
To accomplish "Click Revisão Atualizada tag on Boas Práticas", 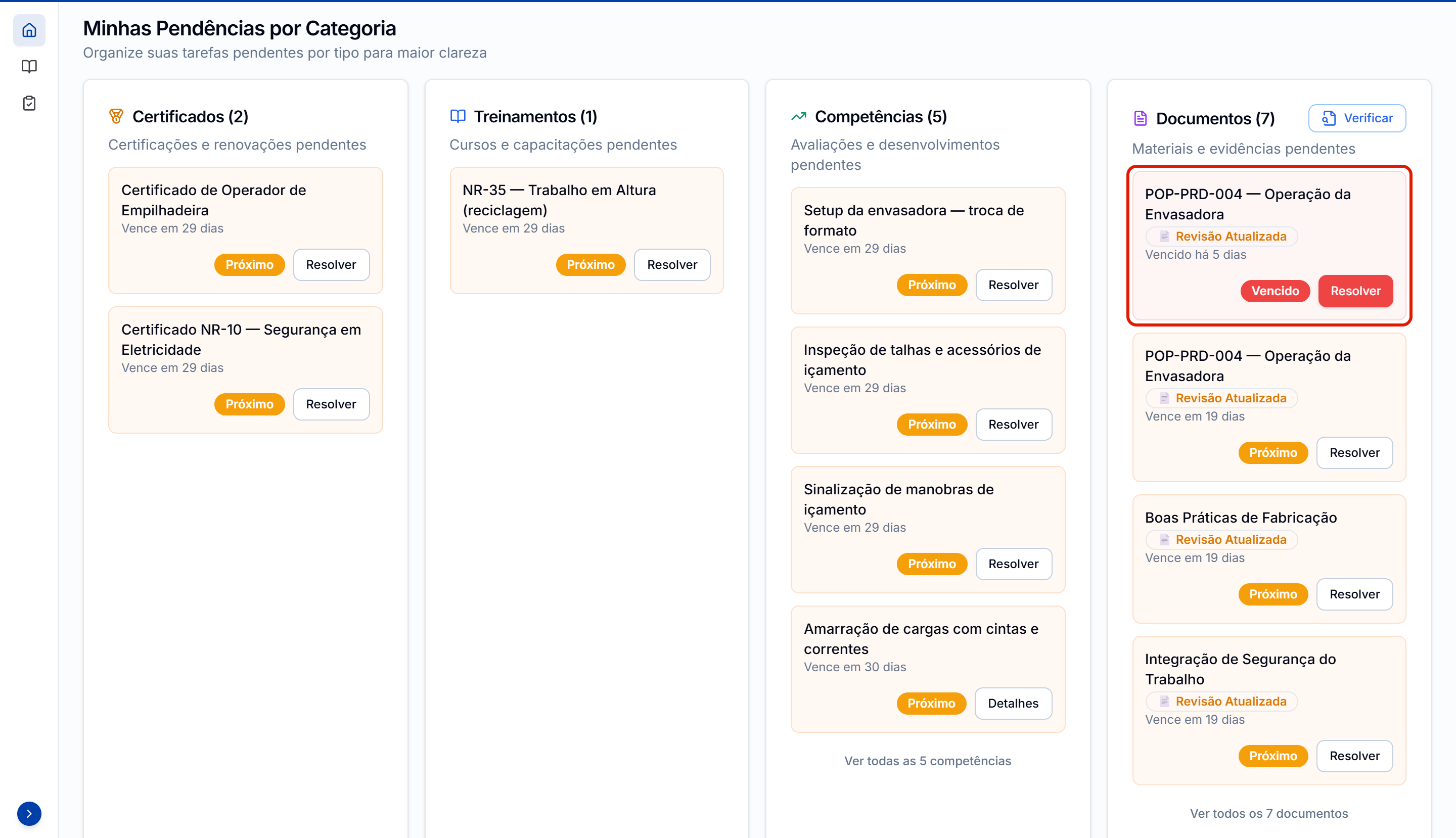I will (x=1222, y=540).
